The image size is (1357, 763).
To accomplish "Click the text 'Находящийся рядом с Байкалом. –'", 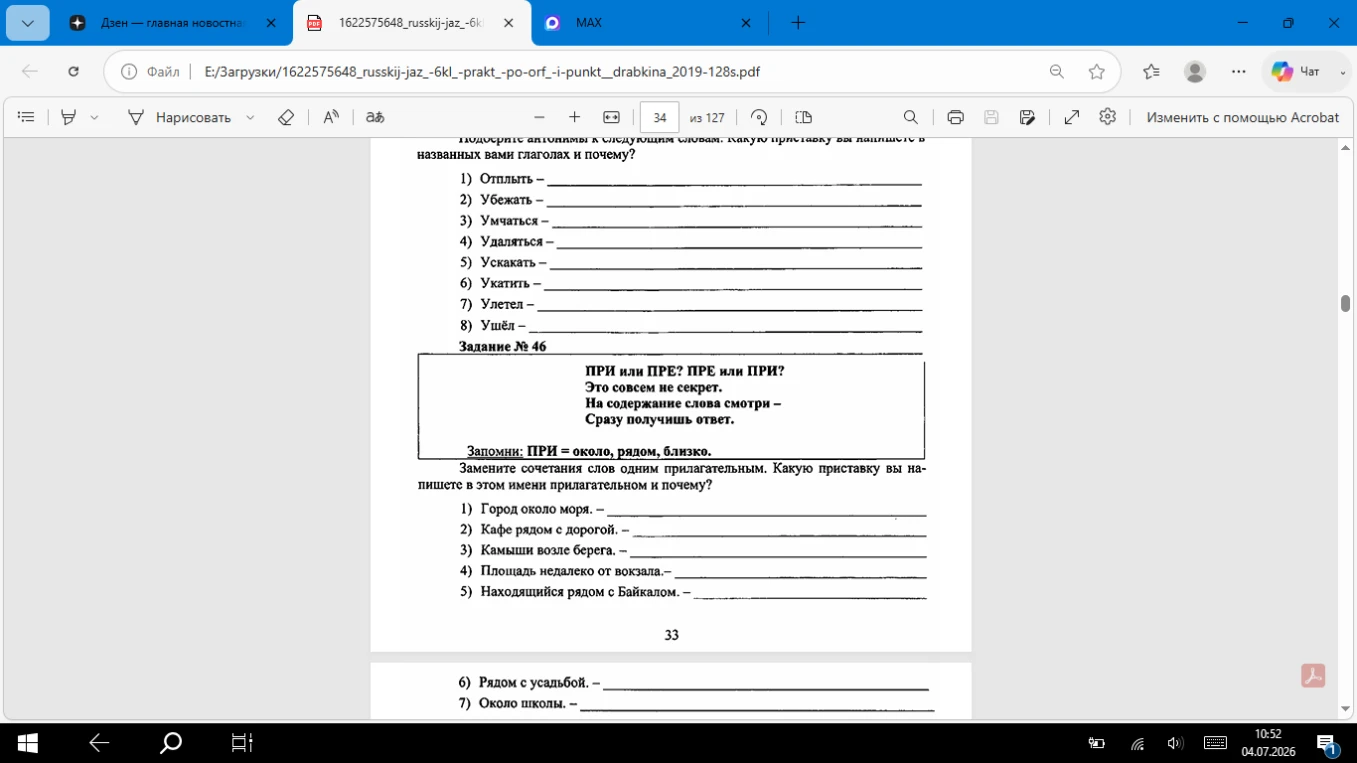I will coord(585,592).
